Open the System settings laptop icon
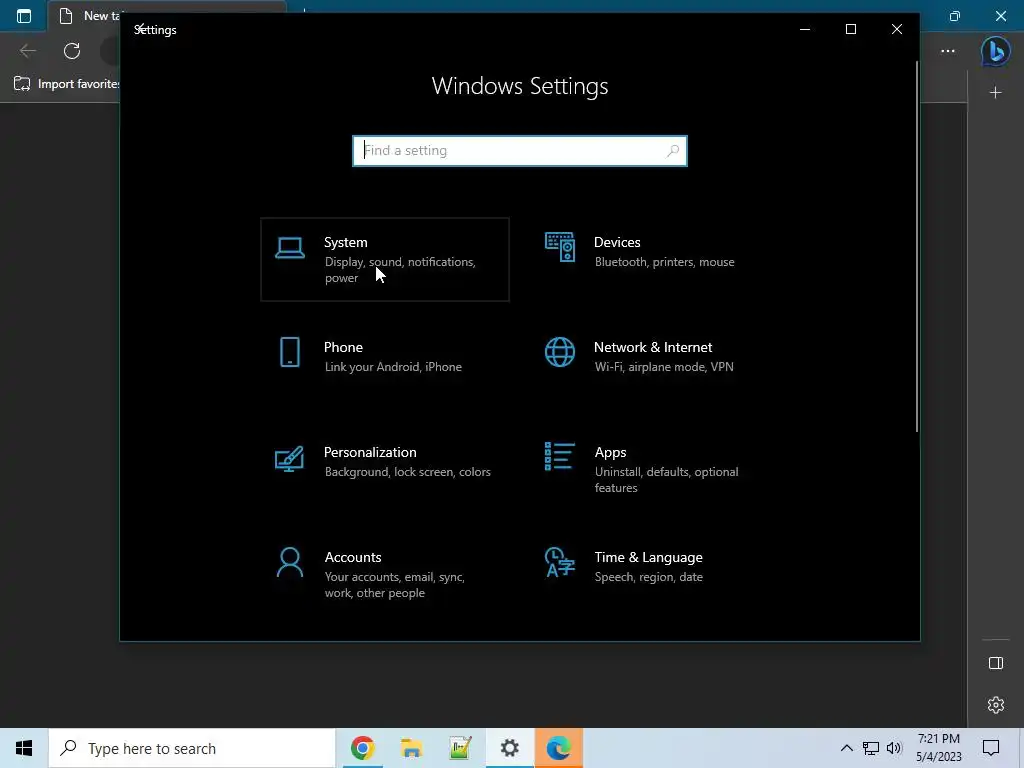The width and height of the screenshot is (1024, 768). click(289, 248)
